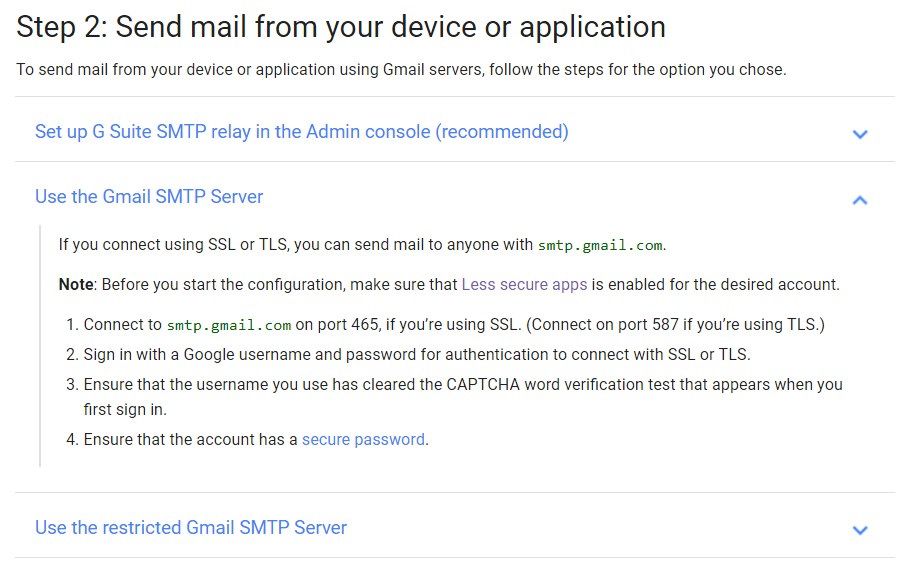Viewport: 910px width, 572px height.
Task: Open the 'Less secure apps' link
Action: coord(524,285)
